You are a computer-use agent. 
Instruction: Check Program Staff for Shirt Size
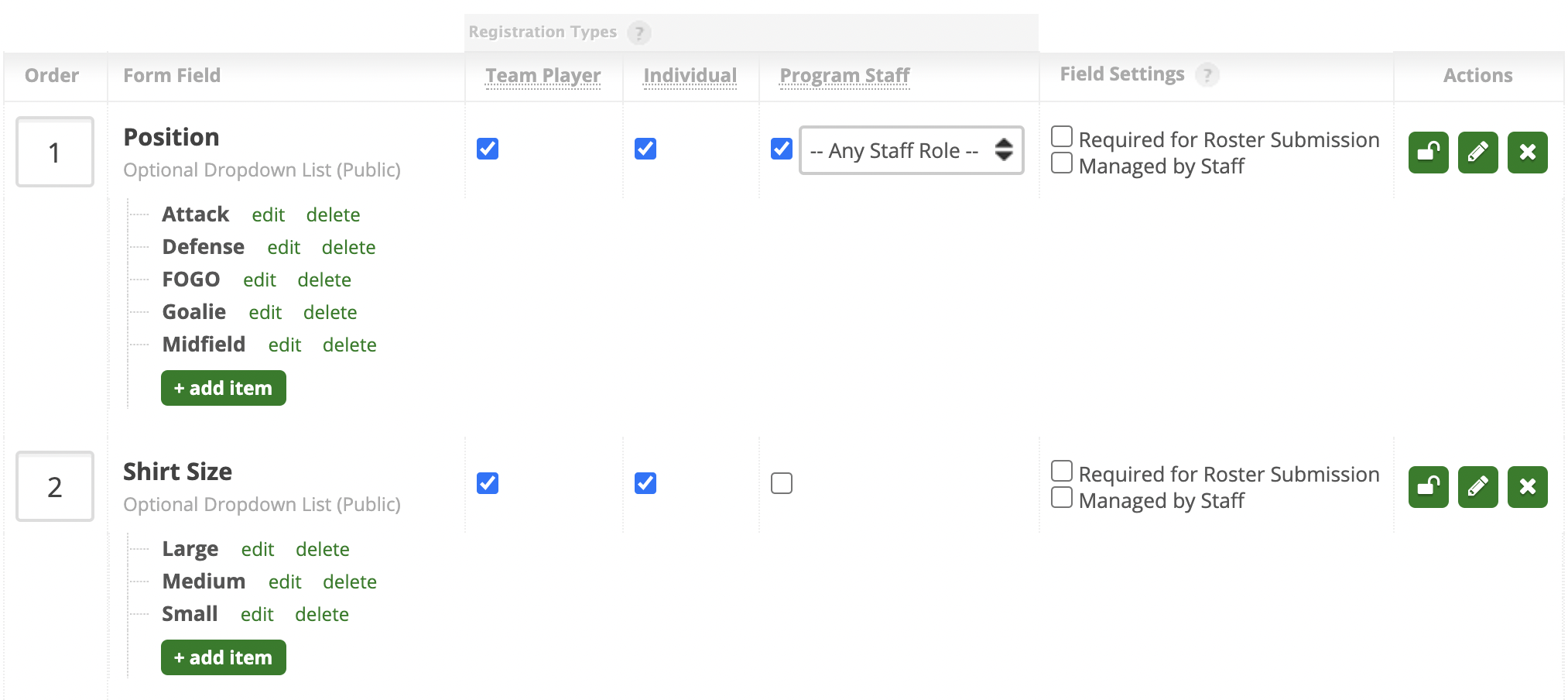coord(782,483)
